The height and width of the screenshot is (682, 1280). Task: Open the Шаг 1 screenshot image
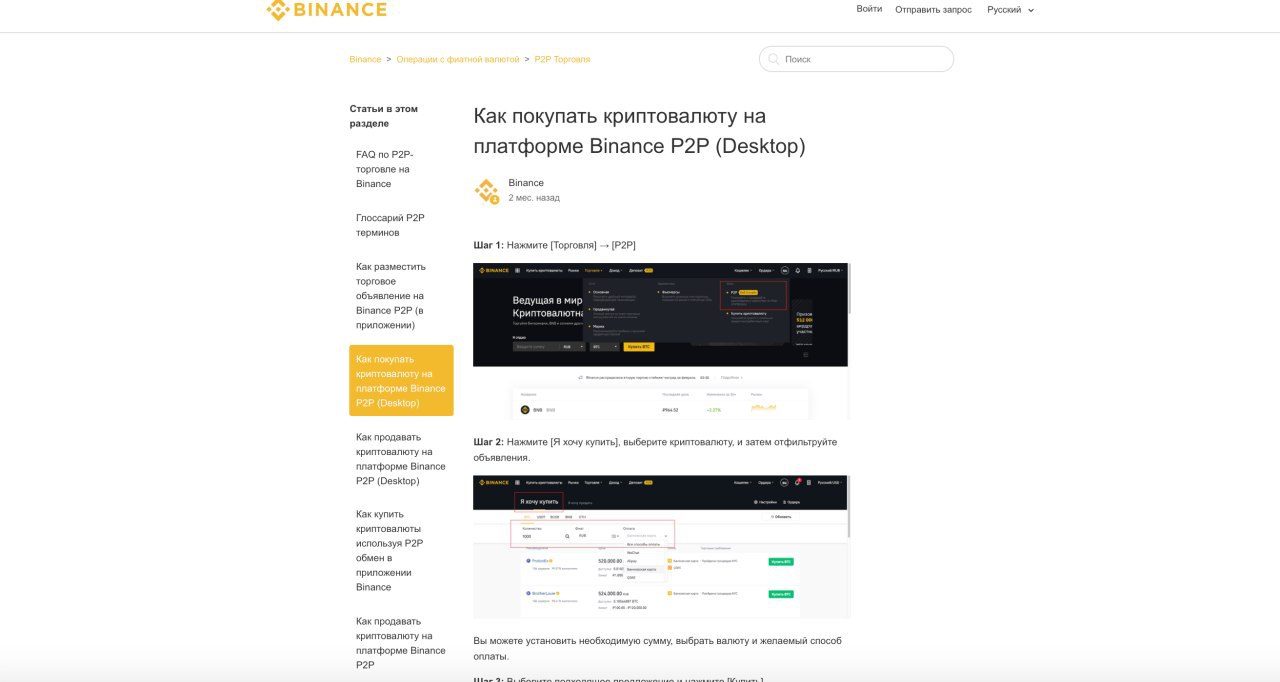pos(661,342)
